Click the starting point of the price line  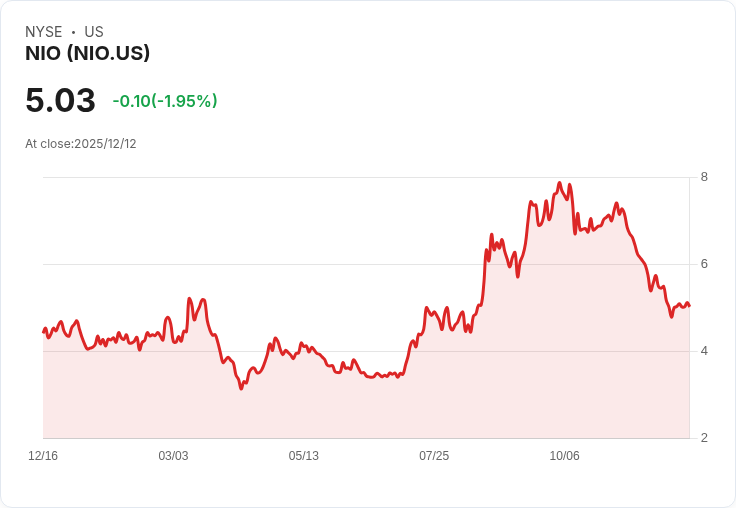click(x=44, y=331)
